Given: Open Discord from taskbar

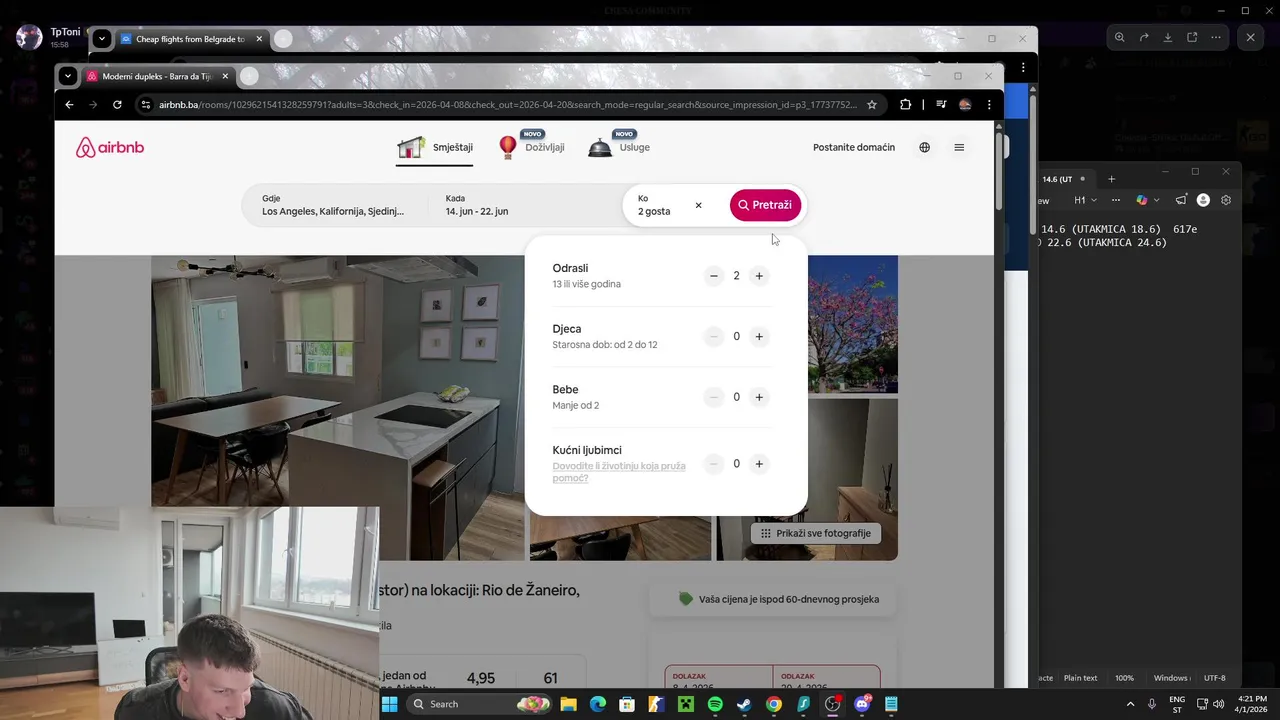Looking at the screenshot, I should pyautogui.click(x=862, y=704).
